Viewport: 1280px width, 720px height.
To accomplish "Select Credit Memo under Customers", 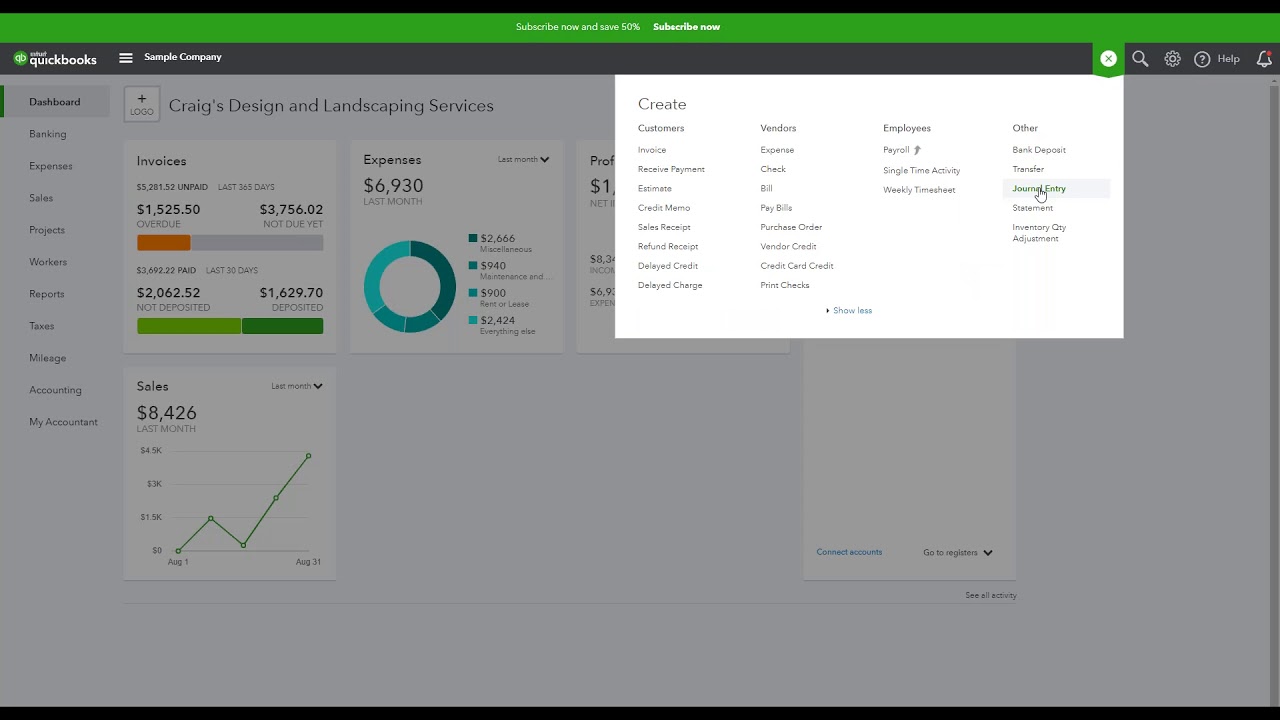I will [x=664, y=208].
